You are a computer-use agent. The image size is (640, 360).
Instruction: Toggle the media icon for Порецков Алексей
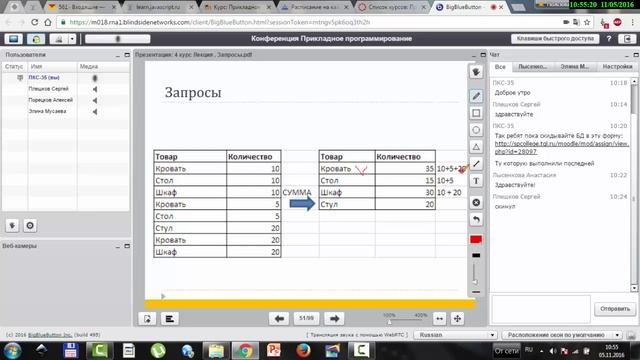coord(95,100)
